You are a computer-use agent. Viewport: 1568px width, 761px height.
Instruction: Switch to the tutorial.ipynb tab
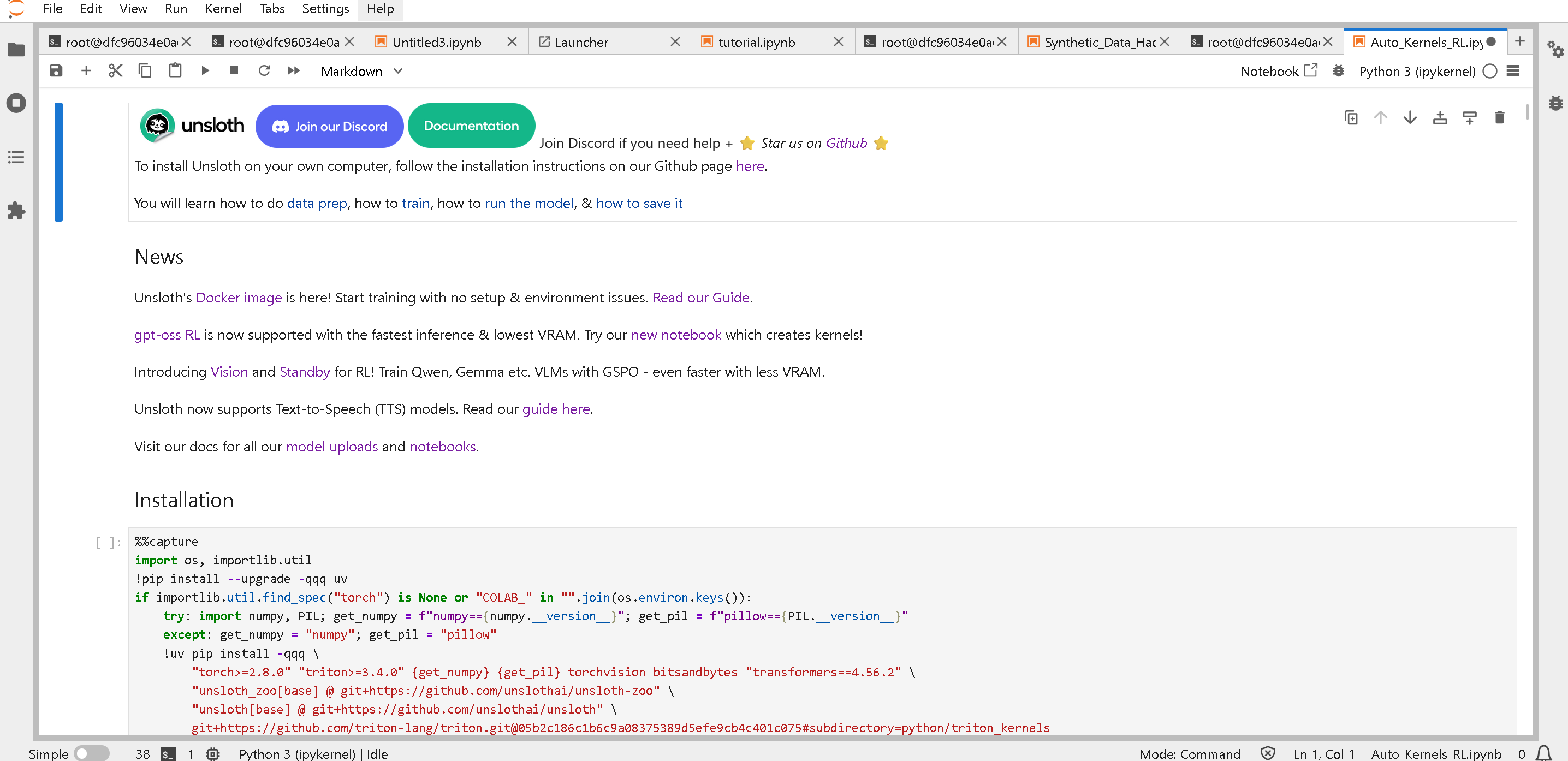click(x=757, y=42)
